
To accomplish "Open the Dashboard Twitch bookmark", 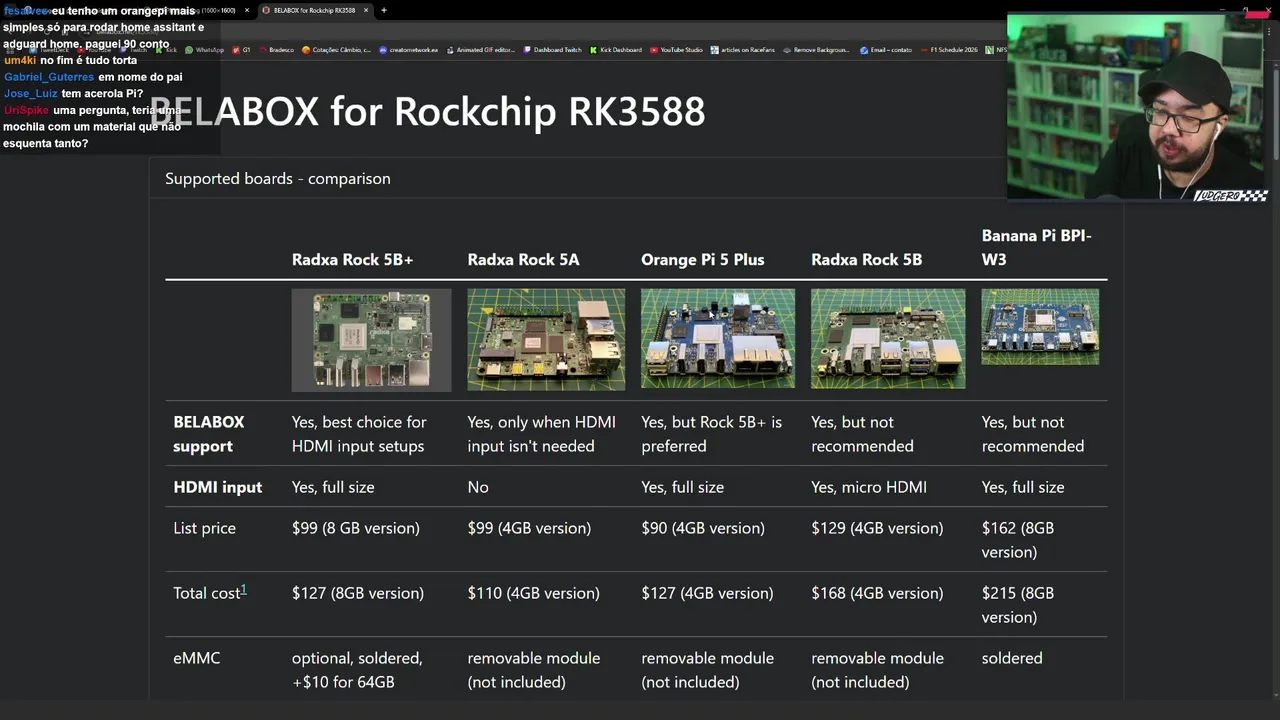I will click(552, 49).
